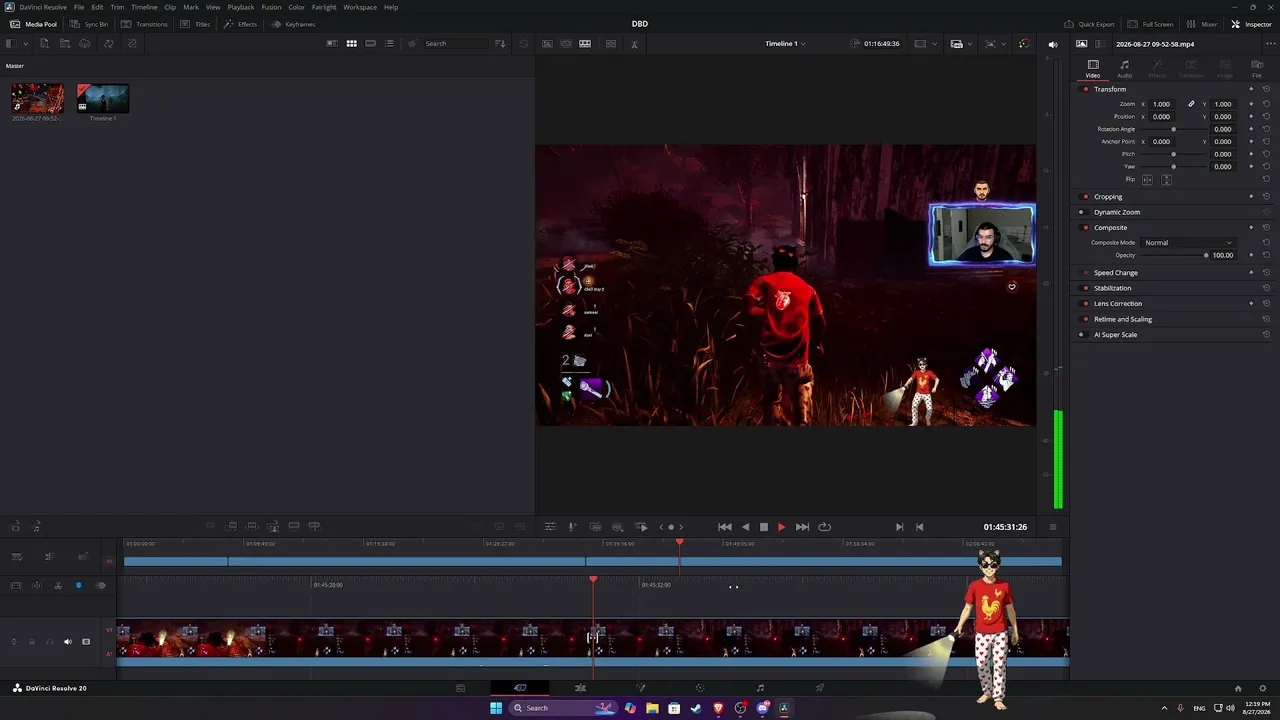1280x720 pixels.
Task: Open the Keyframes panel
Action: click(293, 24)
